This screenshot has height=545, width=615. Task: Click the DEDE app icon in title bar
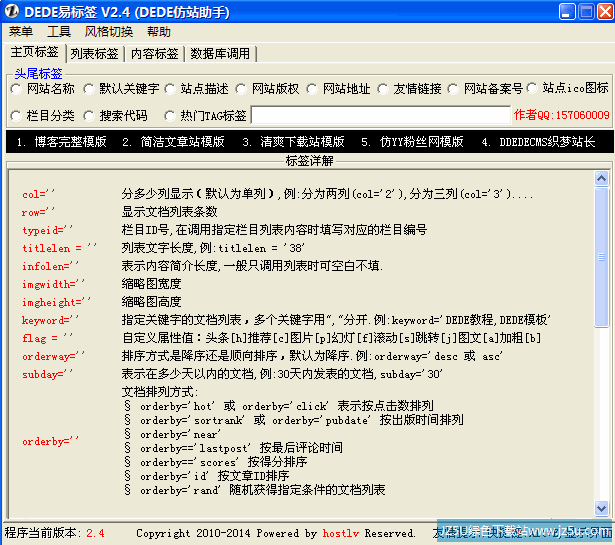coord(11,11)
